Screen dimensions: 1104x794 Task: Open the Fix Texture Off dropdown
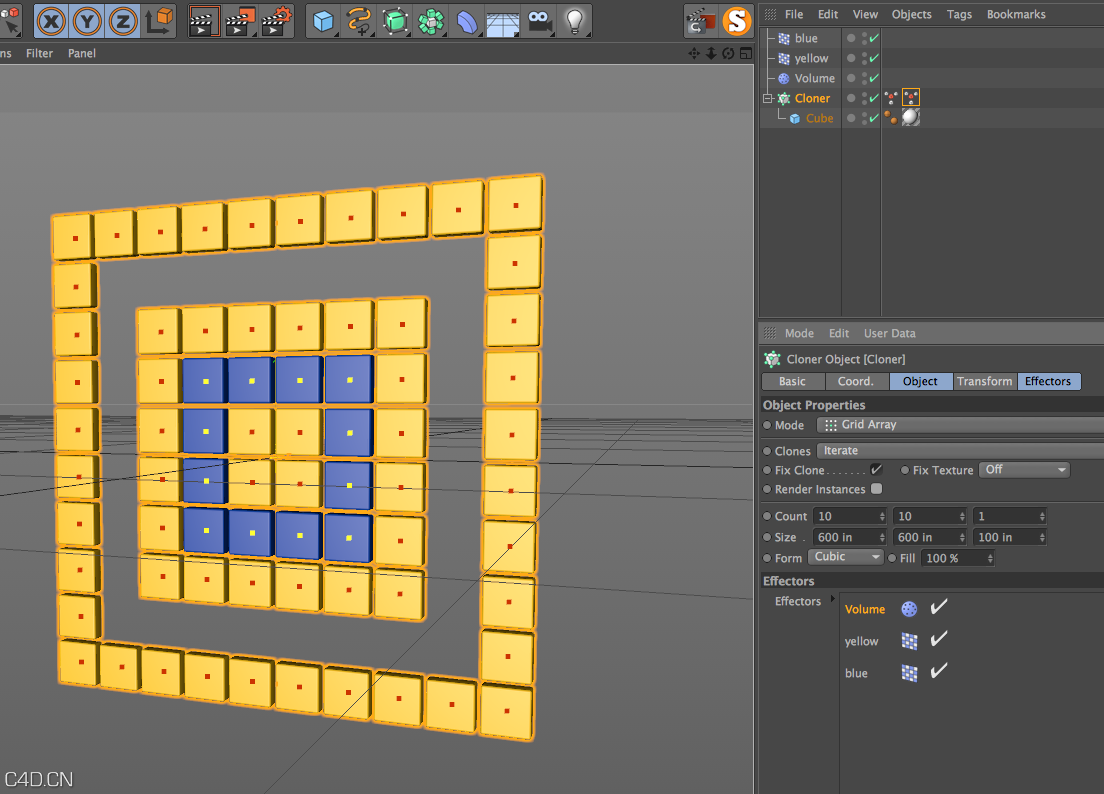point(1024,470)
